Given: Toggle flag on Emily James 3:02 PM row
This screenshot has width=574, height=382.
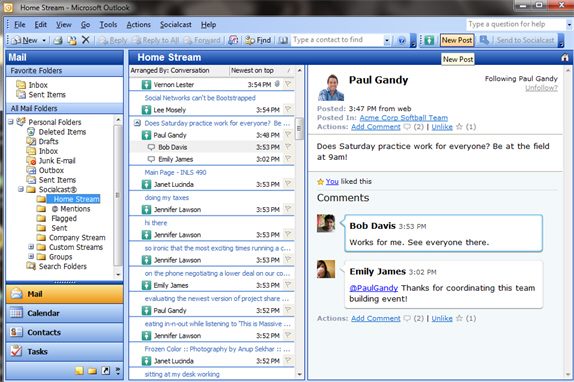Looking at the screenshot, I should (288, 159).
